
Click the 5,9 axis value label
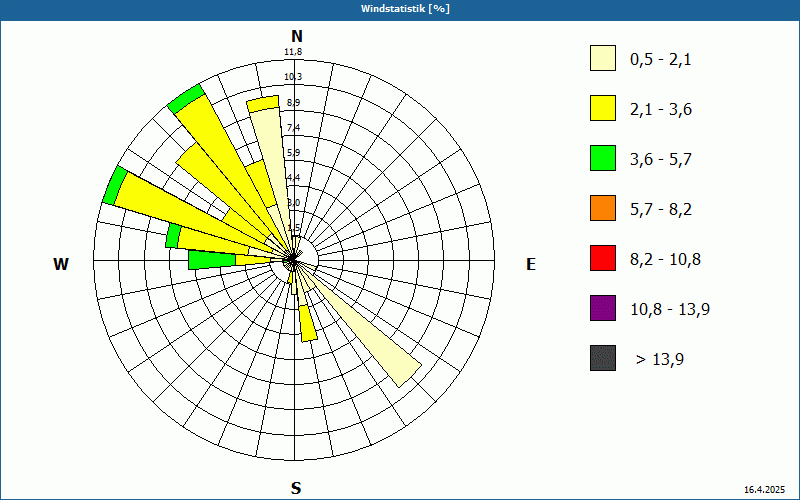293,153
